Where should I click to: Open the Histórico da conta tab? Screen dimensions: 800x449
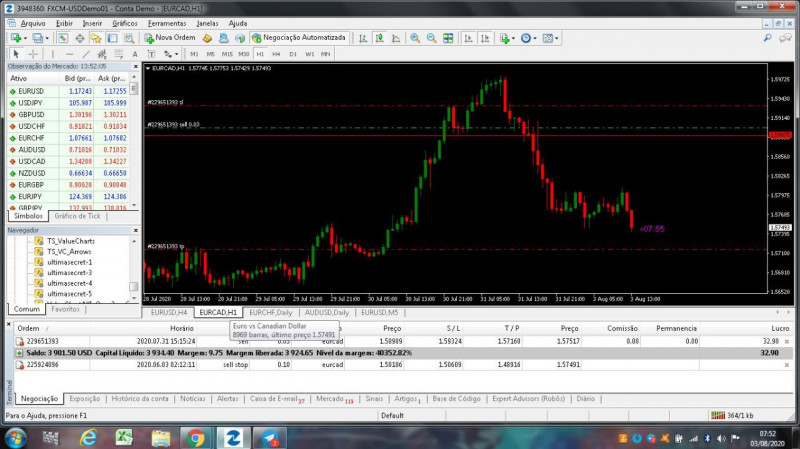click(139, 399)
